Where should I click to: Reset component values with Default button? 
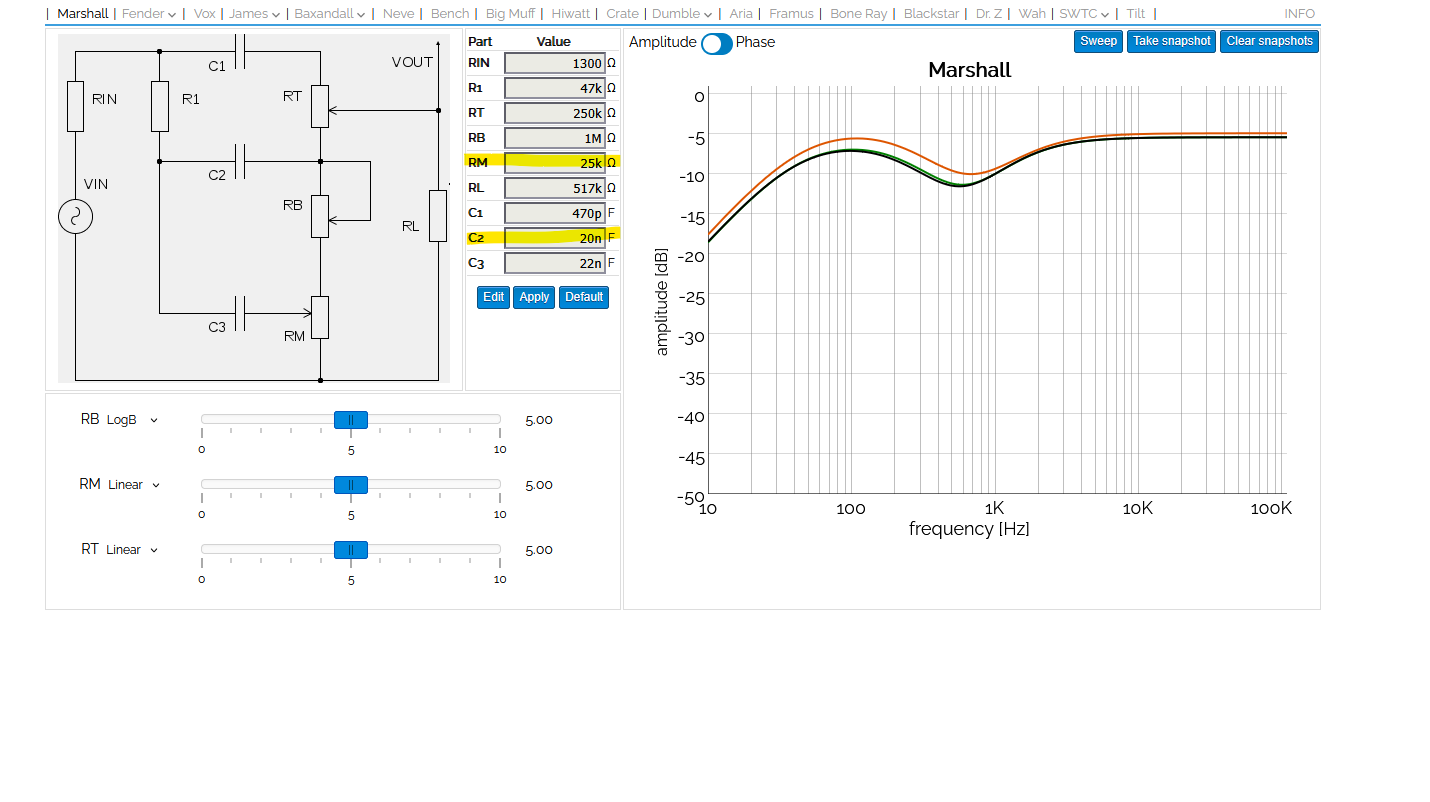click(x=584, y=297)
